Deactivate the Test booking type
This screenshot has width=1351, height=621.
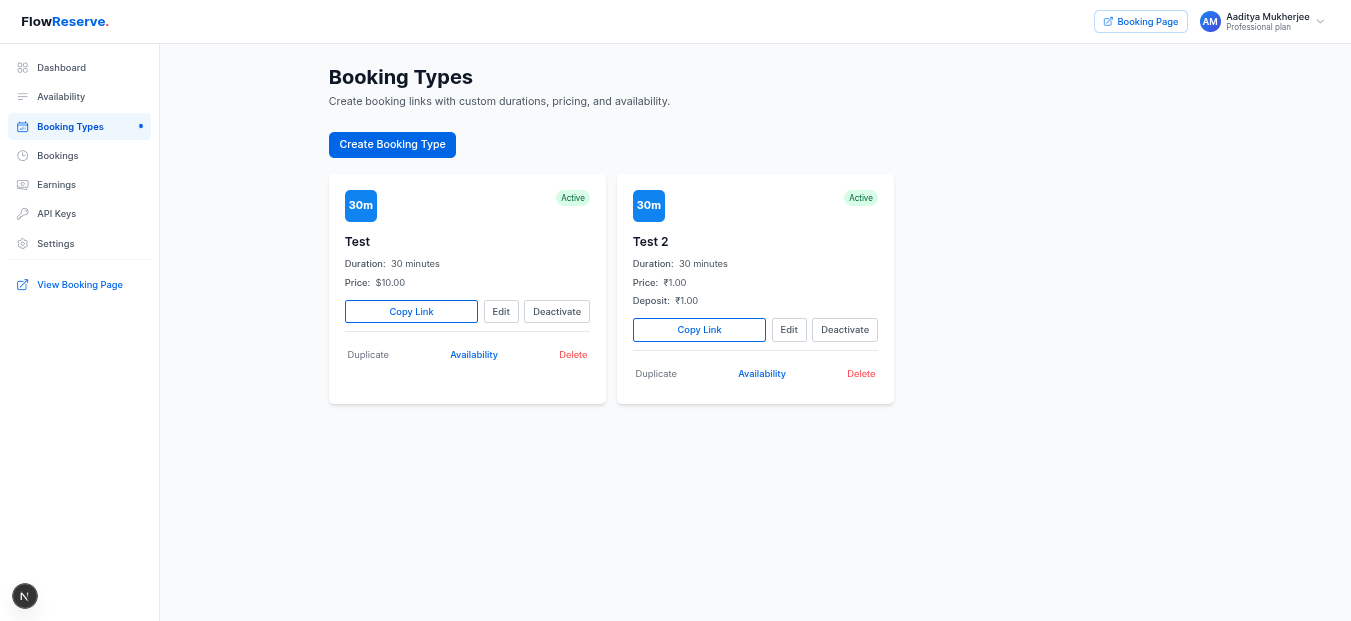tap(556, 311)
